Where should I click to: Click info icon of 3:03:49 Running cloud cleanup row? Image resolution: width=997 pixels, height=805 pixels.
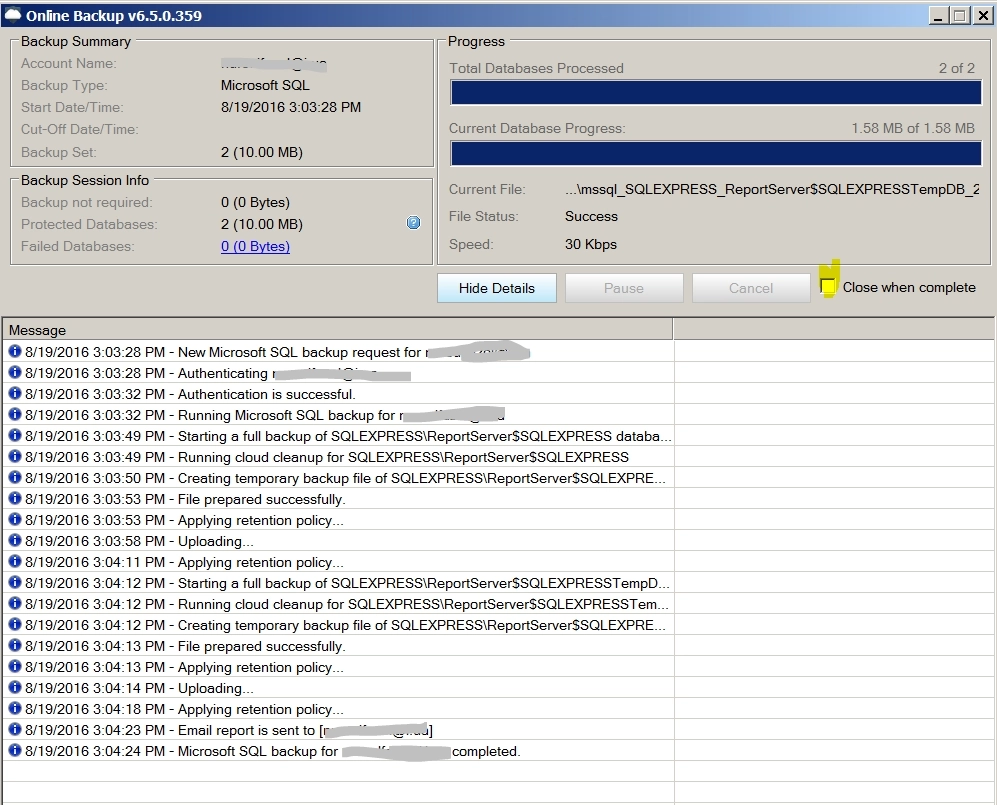15,456
